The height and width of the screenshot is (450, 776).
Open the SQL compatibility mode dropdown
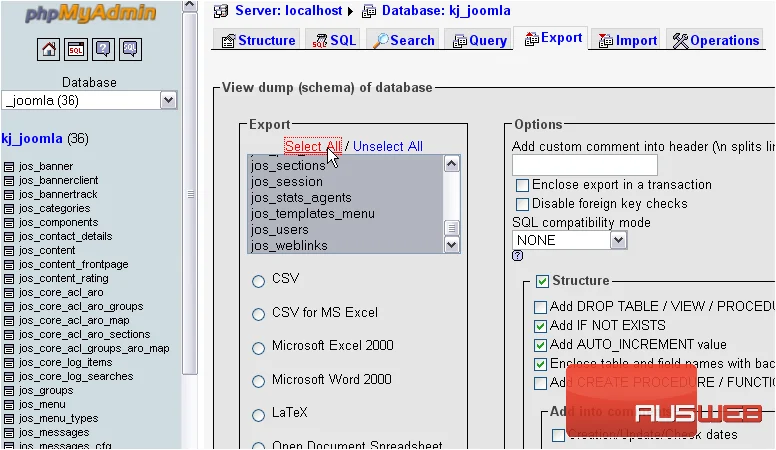(x=570, y=240)
